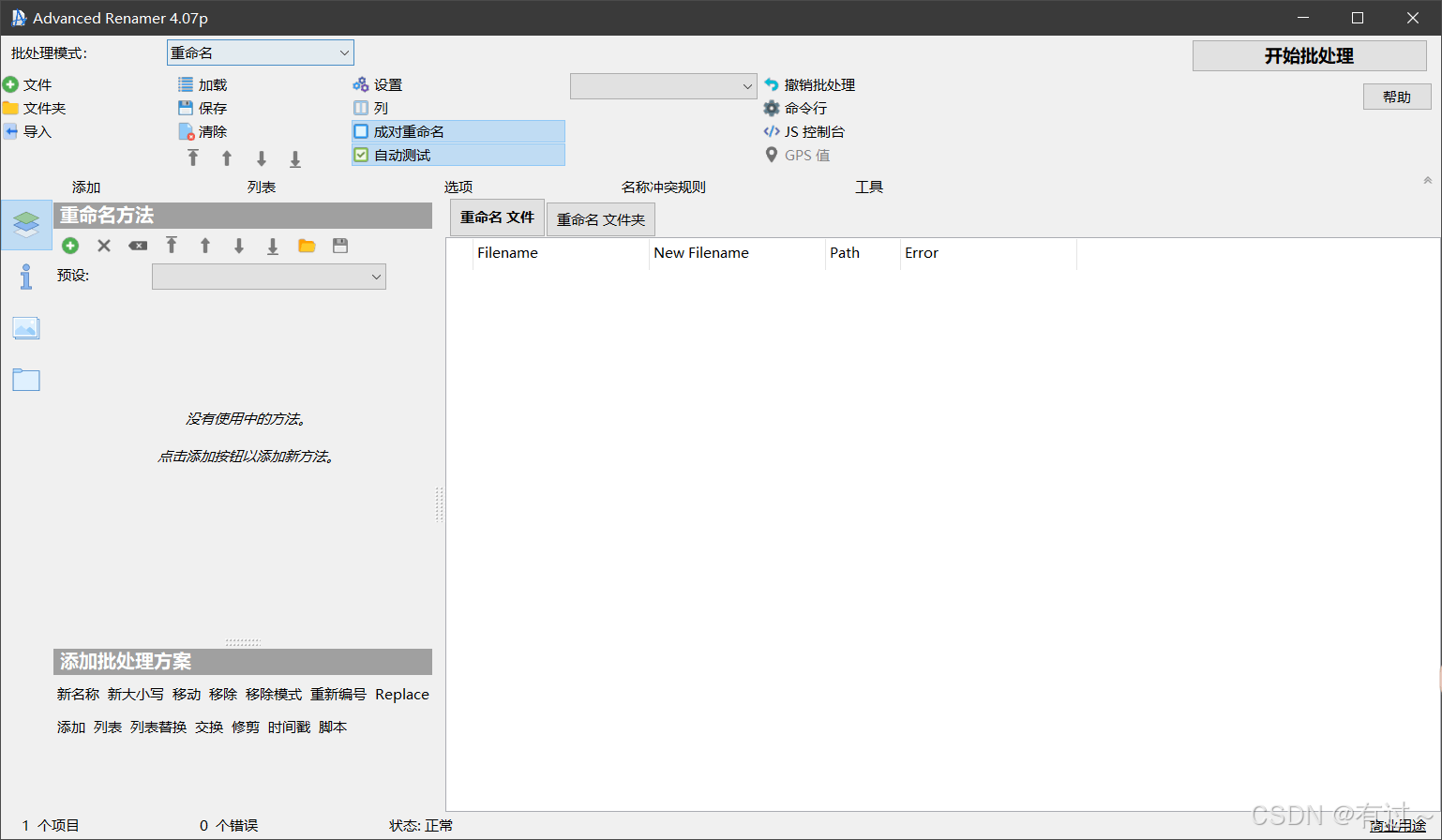Add the 重新编号 method
This screenshot has width=1442, height=840.
click(338, 695)
